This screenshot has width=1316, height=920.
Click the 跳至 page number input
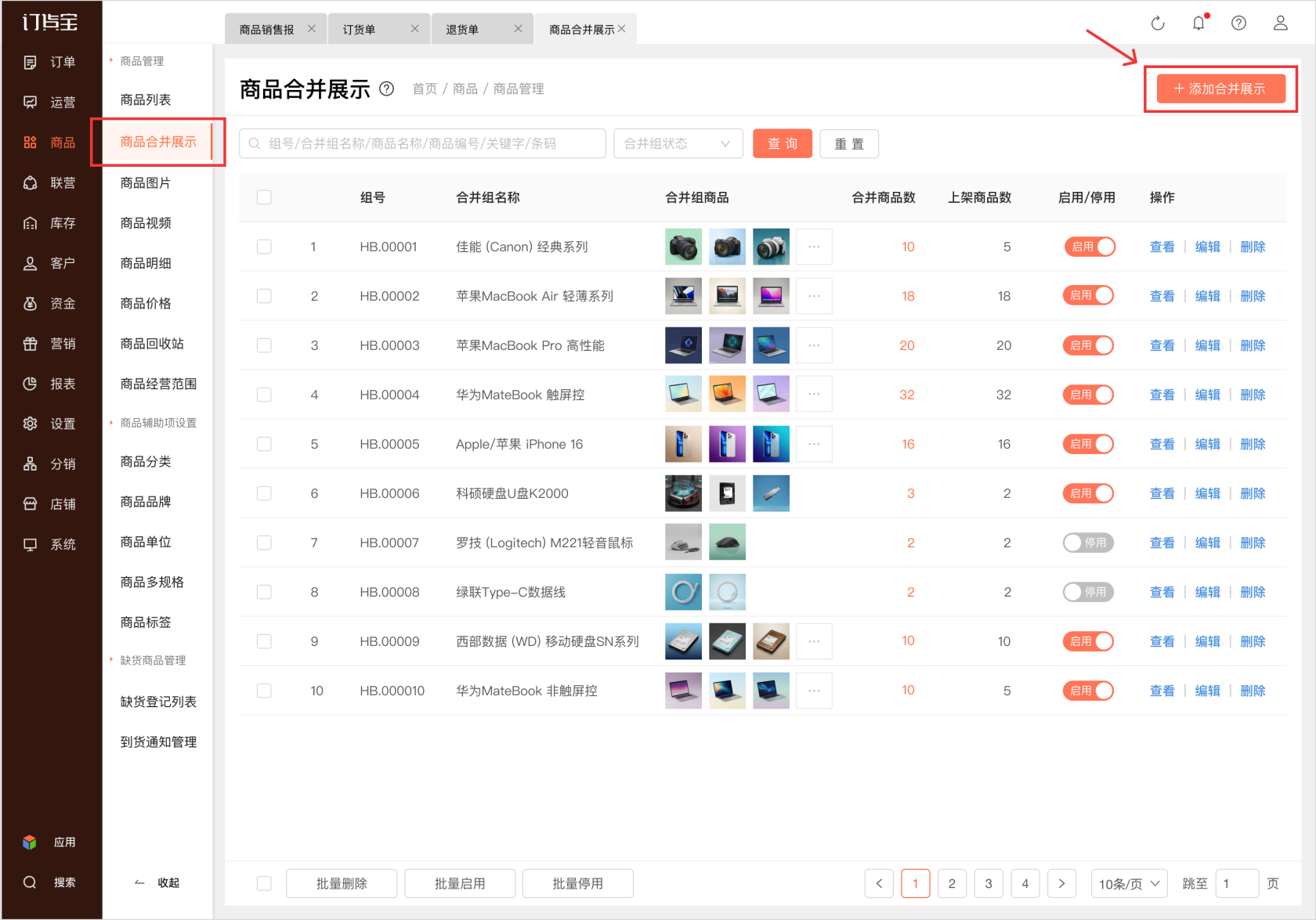[x=1237, y=883]
